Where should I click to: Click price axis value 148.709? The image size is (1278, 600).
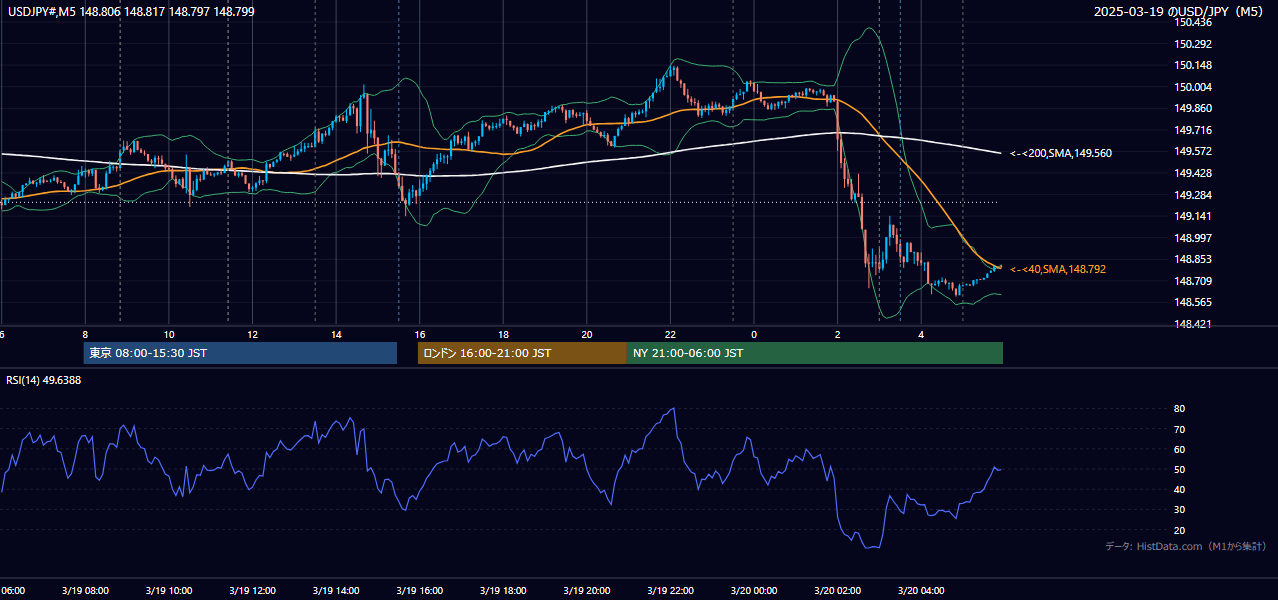click(1193, 281)
